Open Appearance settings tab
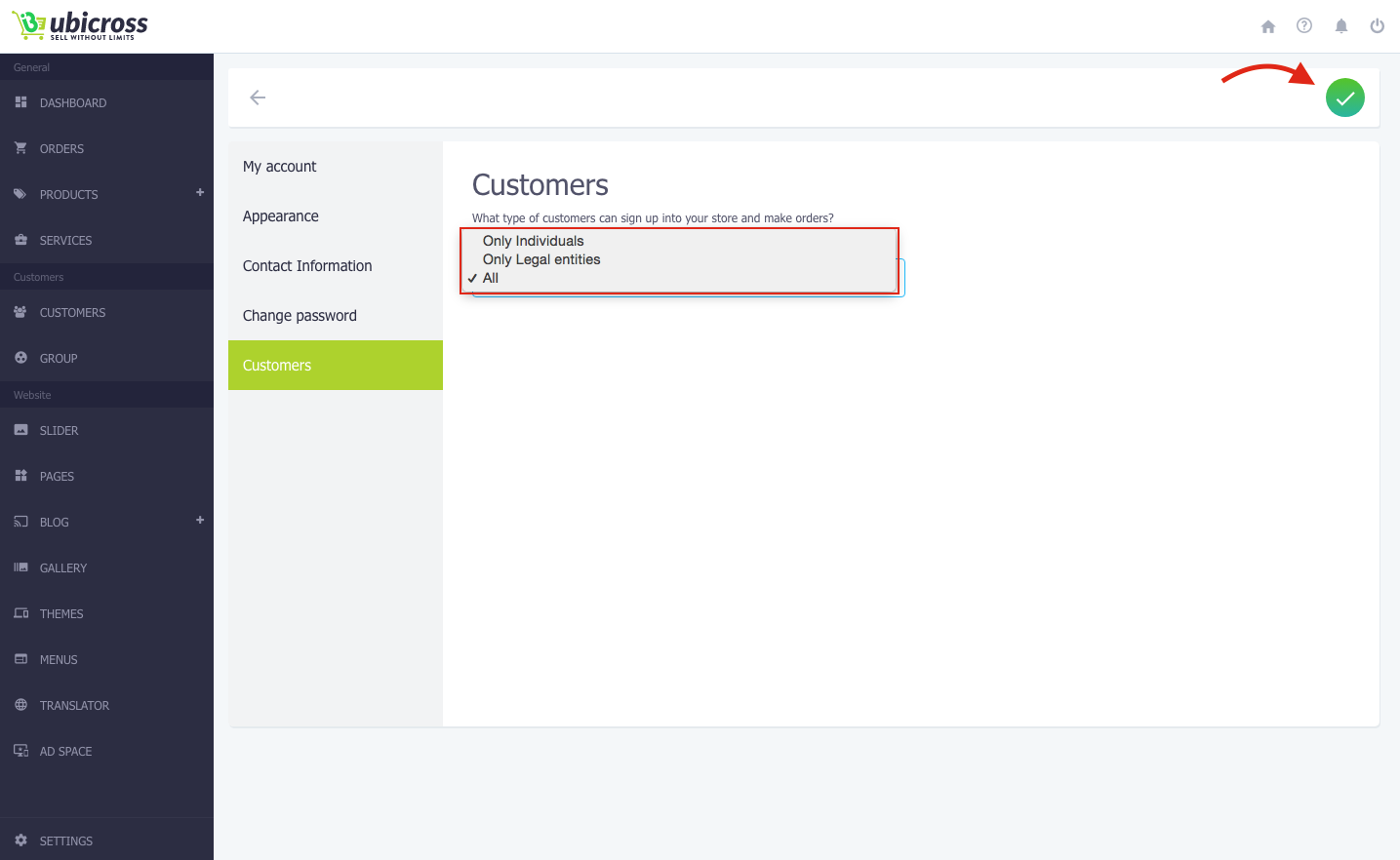This screenshot has height=860, width=1400. point(336,216)
